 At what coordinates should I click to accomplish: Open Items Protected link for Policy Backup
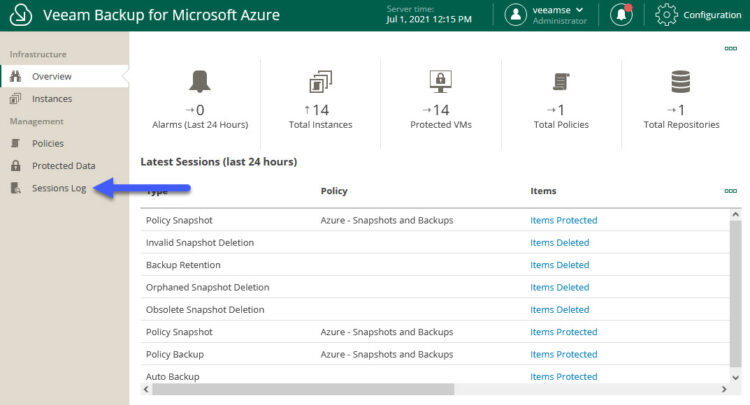[563, 354]
